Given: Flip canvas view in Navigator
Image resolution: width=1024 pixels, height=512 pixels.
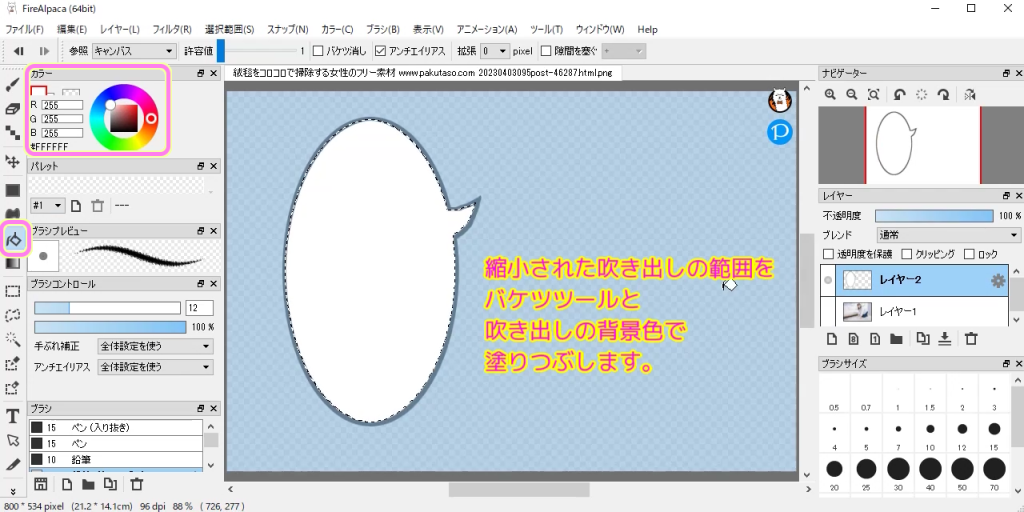Looking at the screenshot, I should [x=969, y=95].
